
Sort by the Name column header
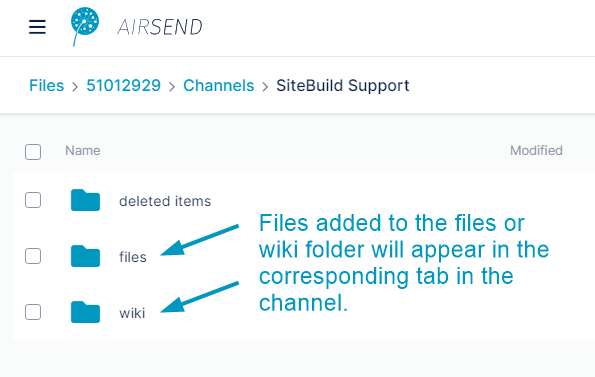click(83, 151)
